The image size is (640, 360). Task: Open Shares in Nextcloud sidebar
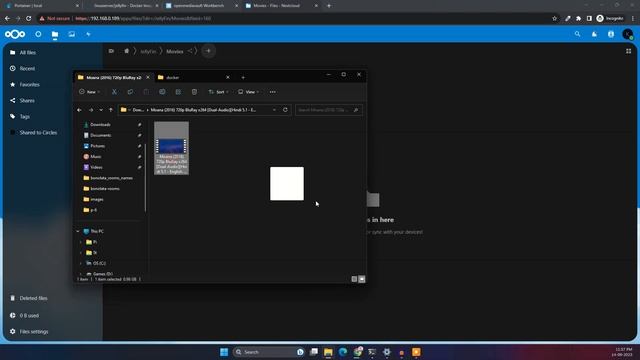tap(27, 100)
